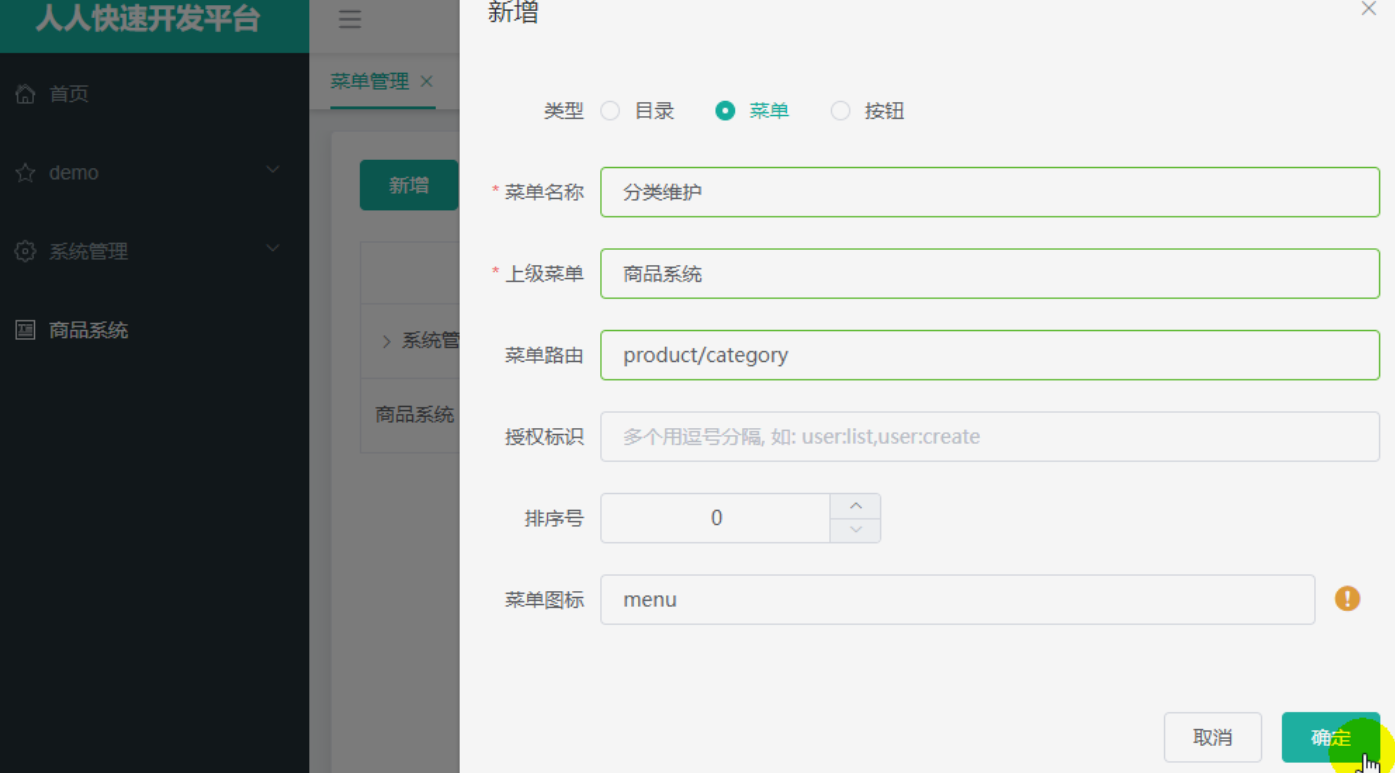Increase the 排序号 value with up arrow
This screenshot has height=773, width=1395.
click(855, 506)
